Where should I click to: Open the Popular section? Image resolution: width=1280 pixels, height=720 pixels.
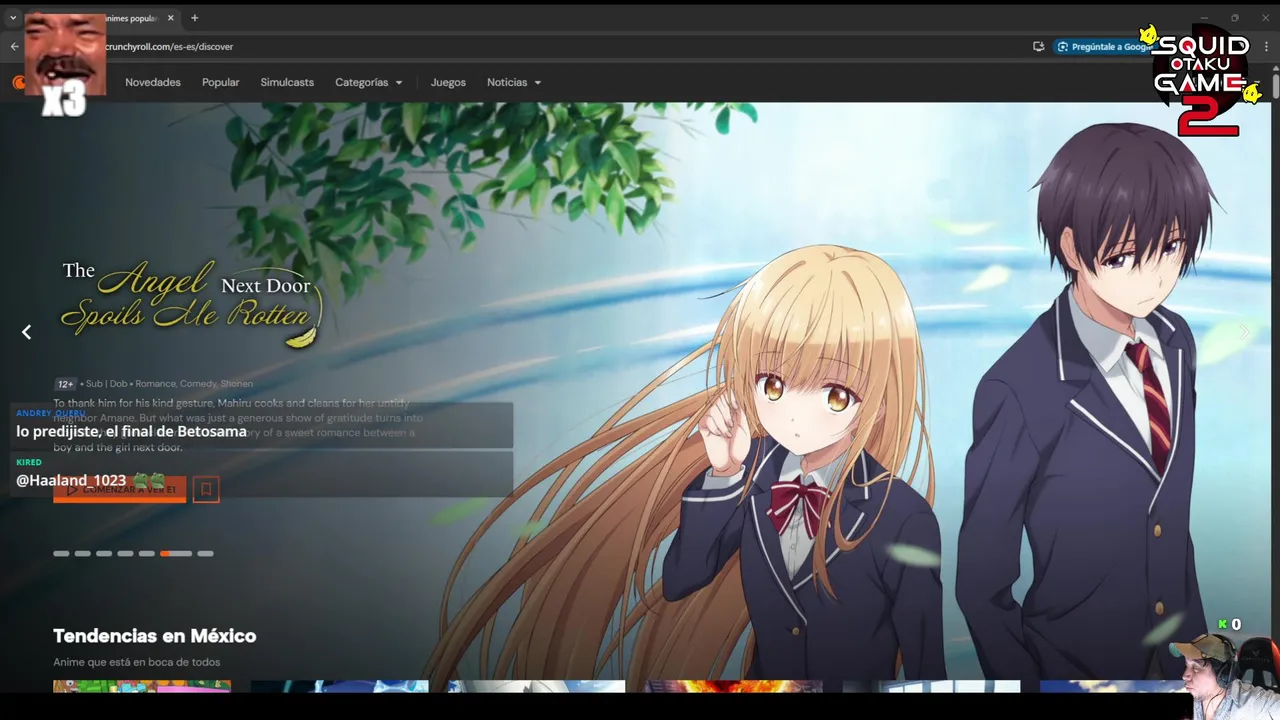(x=220, y=82)
